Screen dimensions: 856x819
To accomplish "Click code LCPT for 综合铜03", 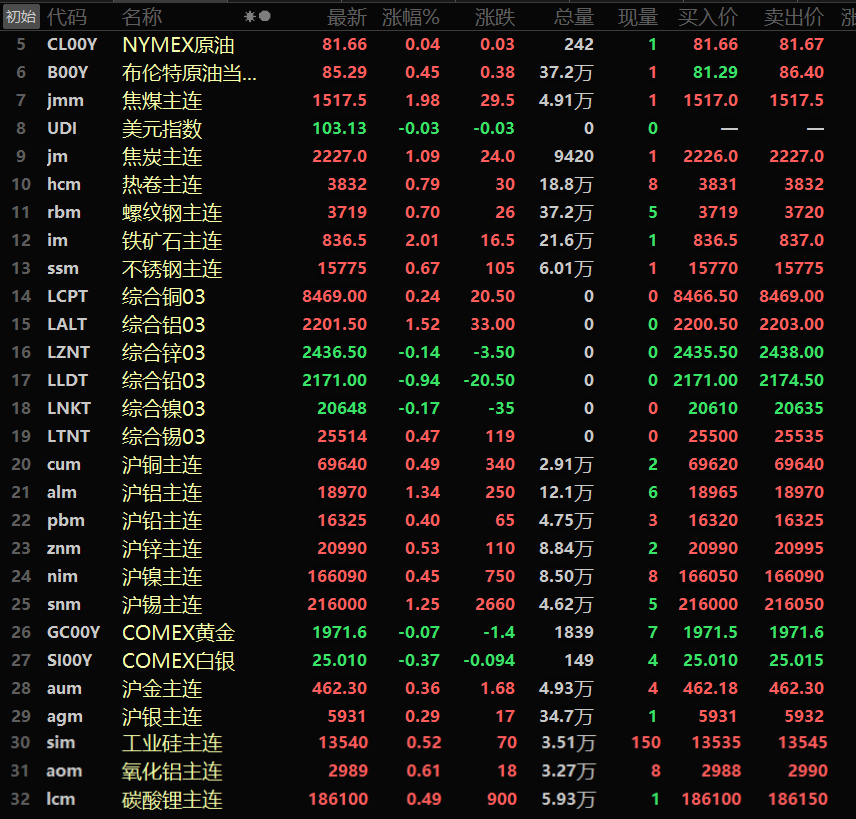I will point(67,296).
